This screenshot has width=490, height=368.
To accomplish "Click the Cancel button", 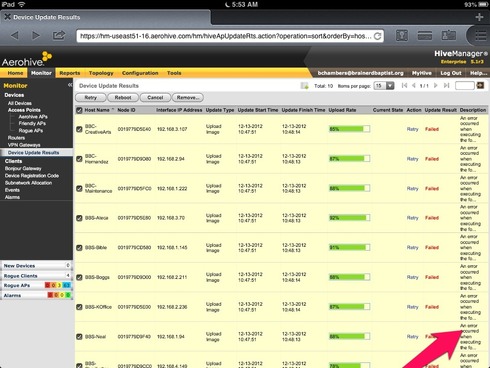I will 155,98.
